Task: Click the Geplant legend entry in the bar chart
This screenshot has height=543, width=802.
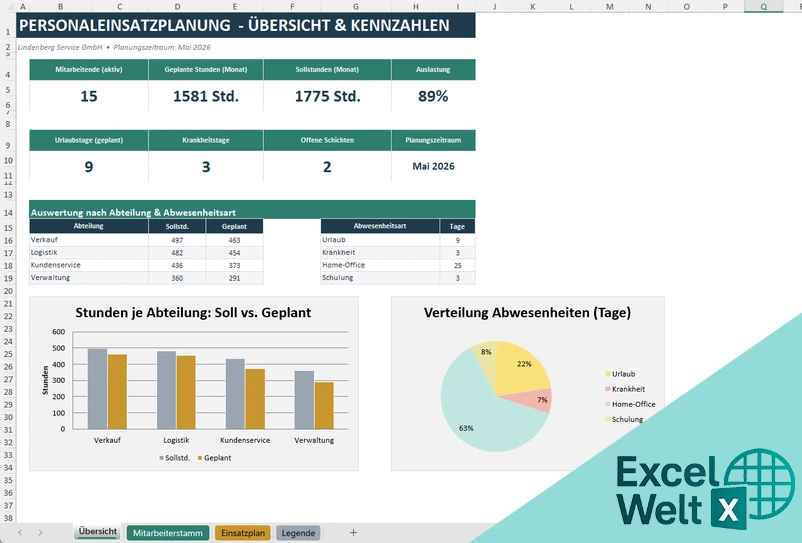Action: point(214,458)
